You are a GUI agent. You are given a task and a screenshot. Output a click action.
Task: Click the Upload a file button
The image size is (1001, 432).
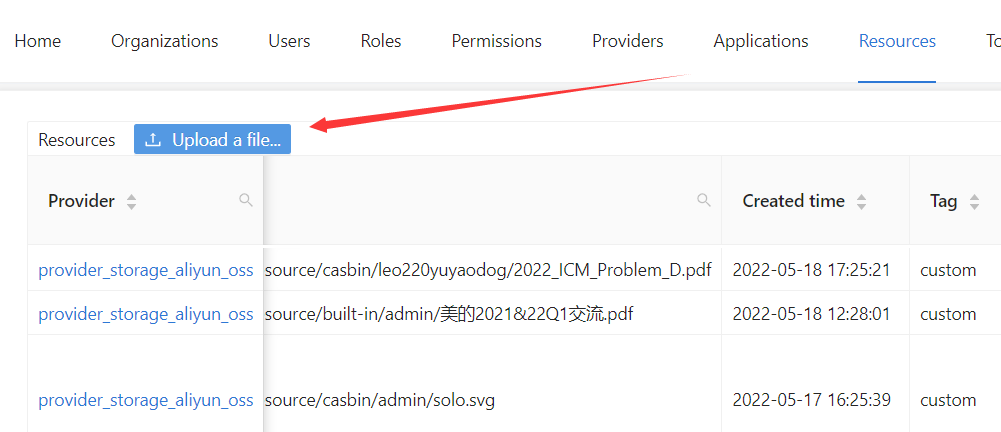coord(213,140)
